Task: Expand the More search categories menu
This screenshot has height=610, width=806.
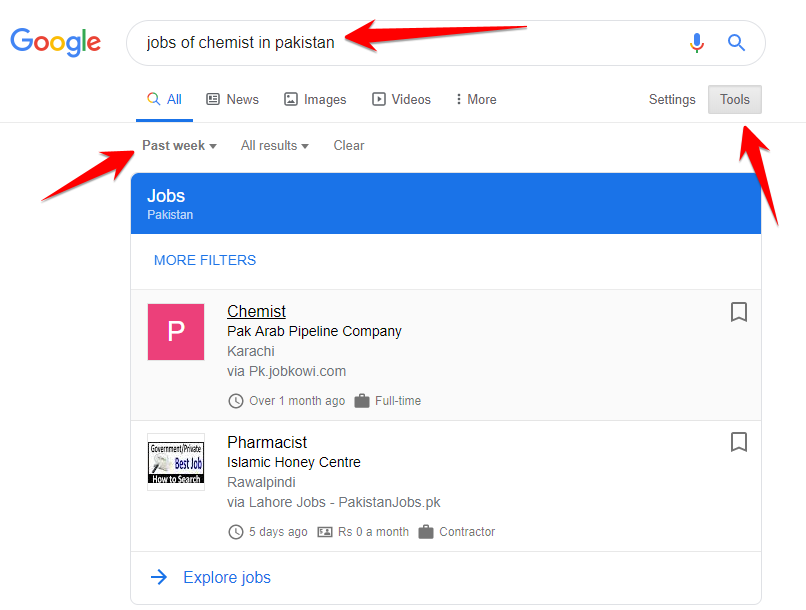Action: click(476, 100)
